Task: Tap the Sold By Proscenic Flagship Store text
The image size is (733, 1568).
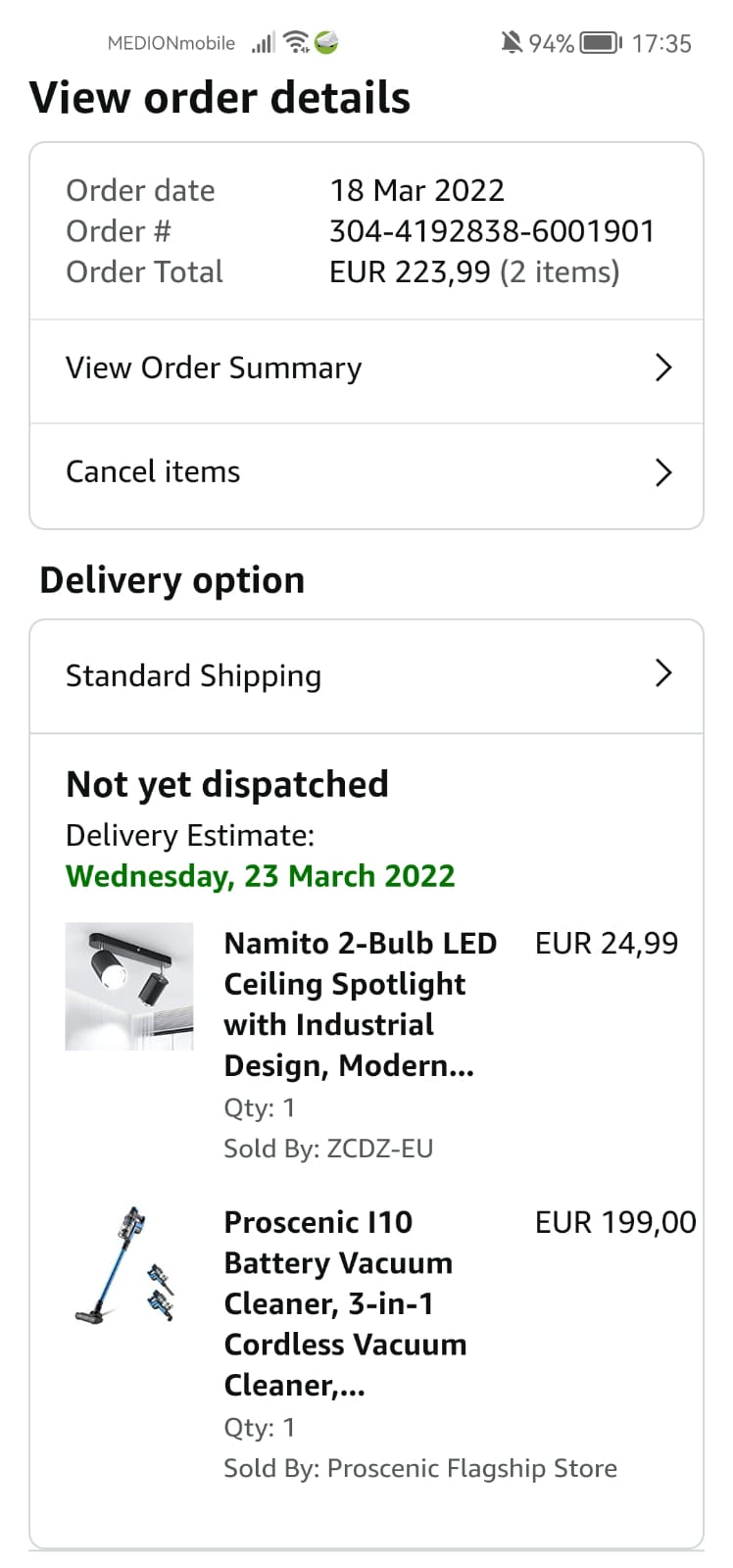Action: coord(420,1468)
